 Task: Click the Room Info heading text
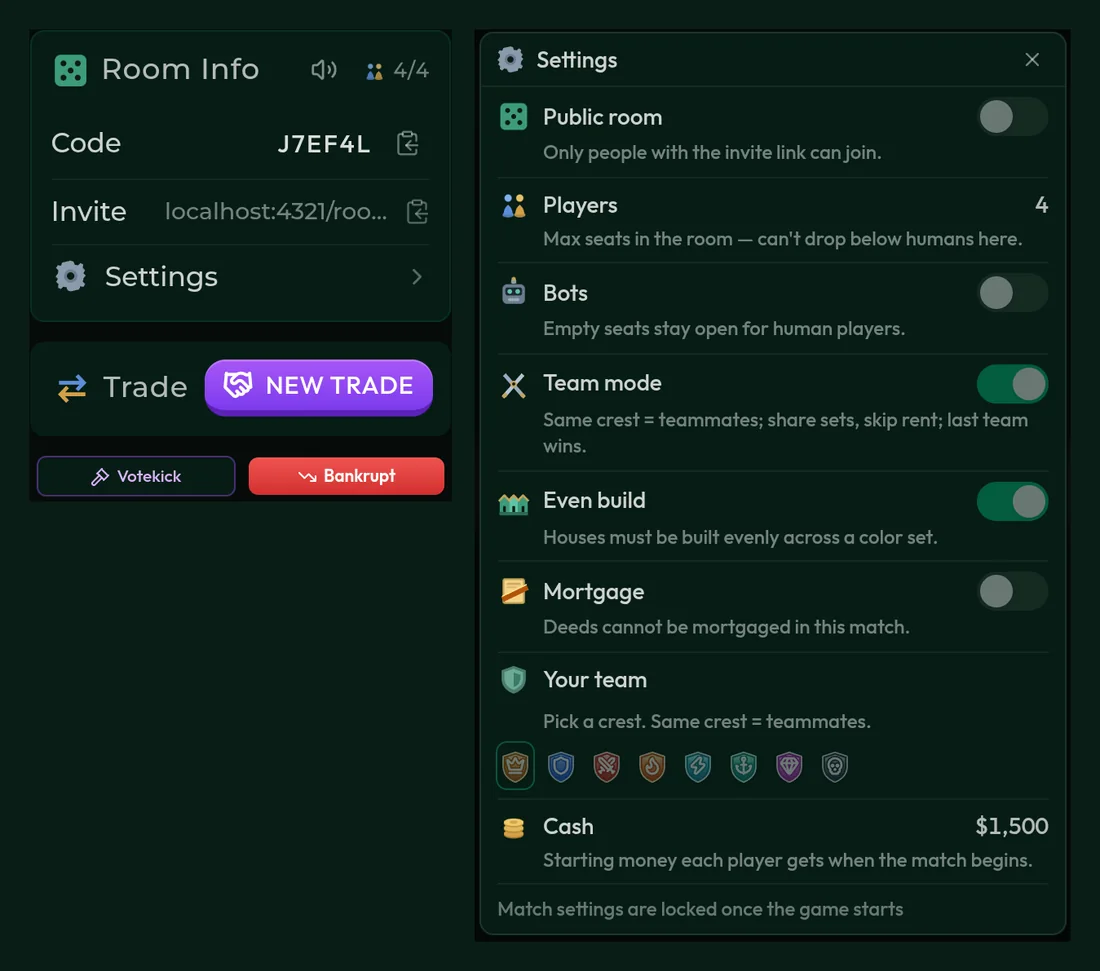click(x=180, y=69)
